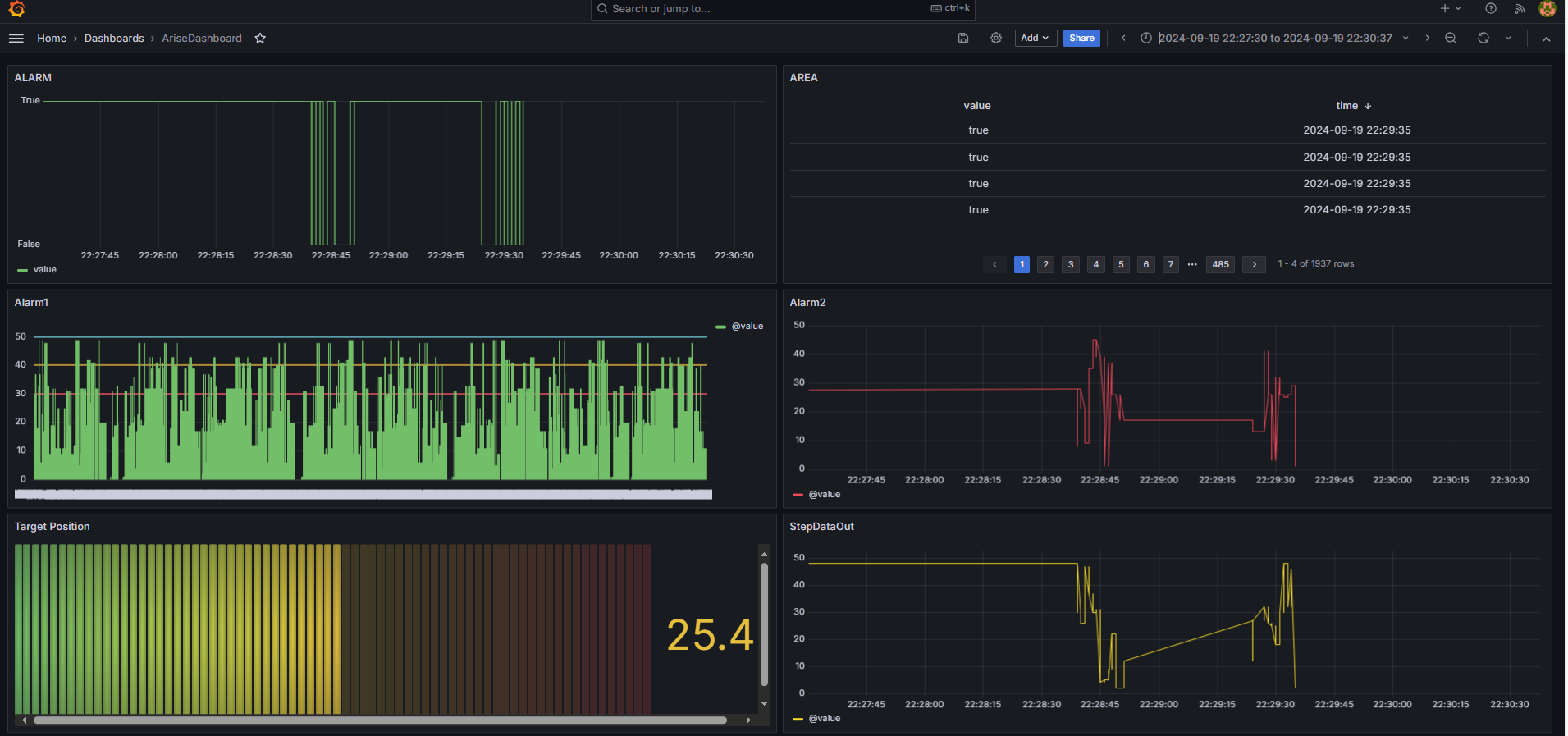Image resolution: width=1568 pixels, height=736 pixels.
Task: Open Dashboards breadcrumb link
Action: click(x=114, y=39)
